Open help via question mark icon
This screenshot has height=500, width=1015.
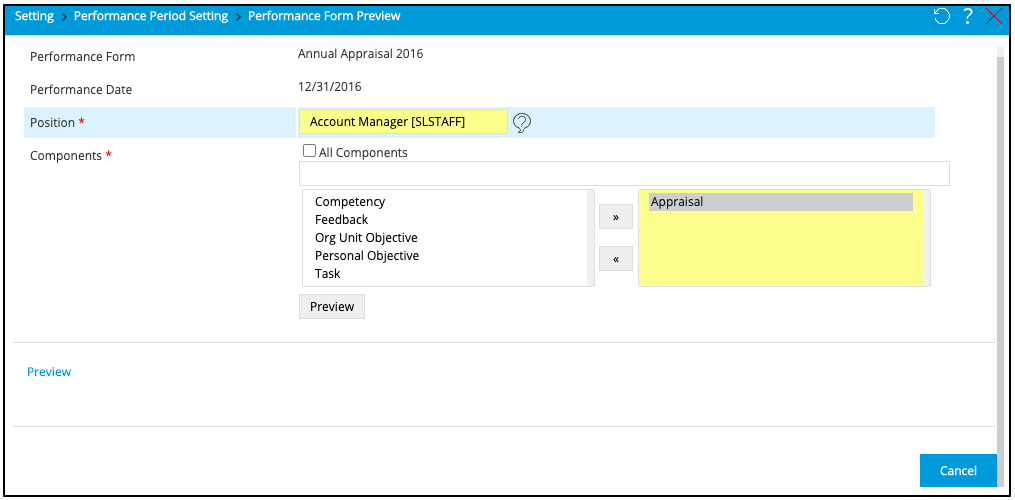click(968, 16)
